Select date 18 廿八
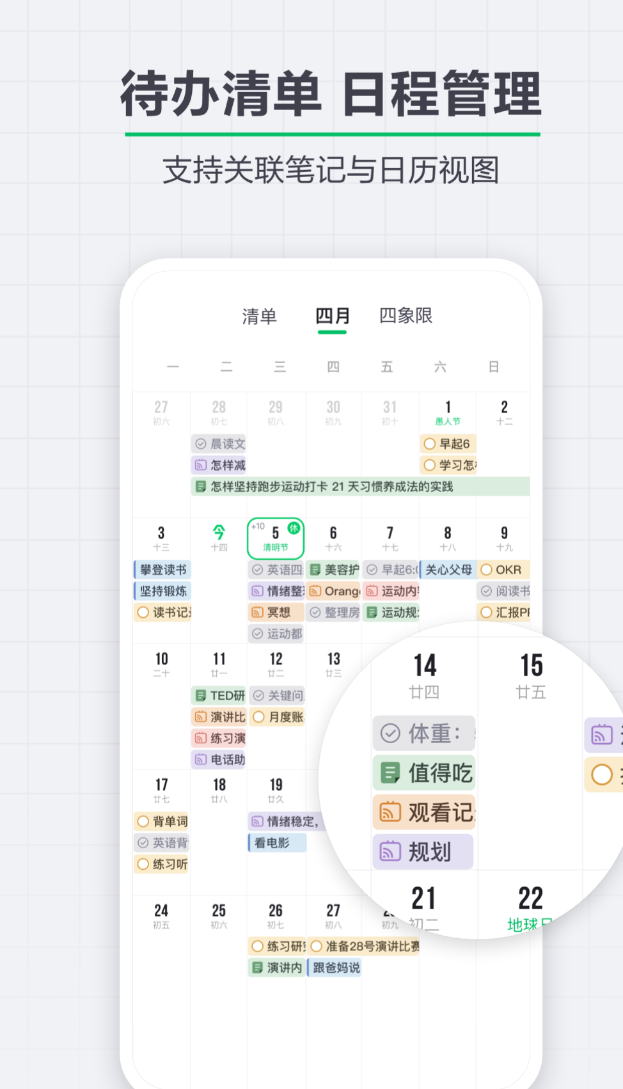623x1089 pixels. point(219,790)
